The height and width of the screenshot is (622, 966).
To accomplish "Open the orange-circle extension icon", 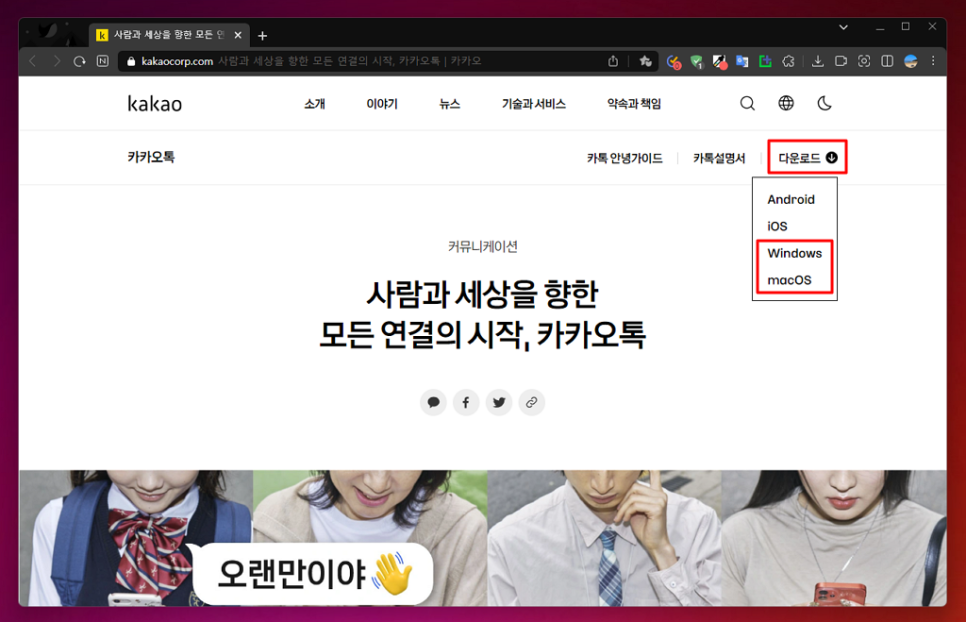I will pyautogui.click(x=674, y=62).
